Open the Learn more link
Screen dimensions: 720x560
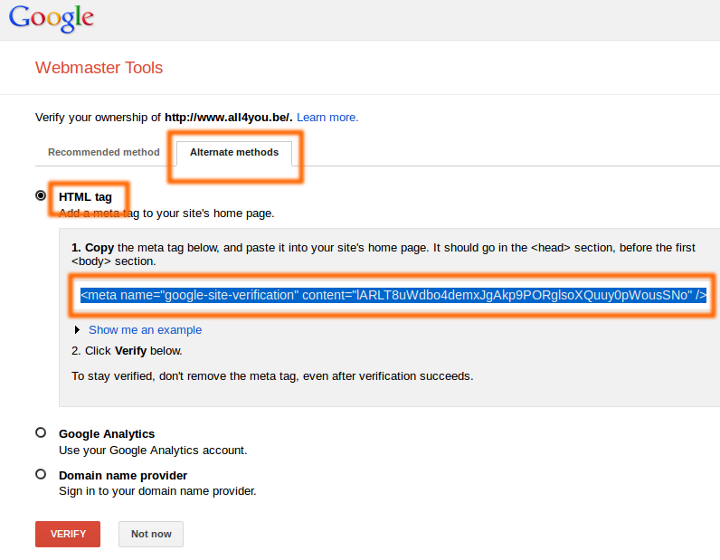click(327, 118)
